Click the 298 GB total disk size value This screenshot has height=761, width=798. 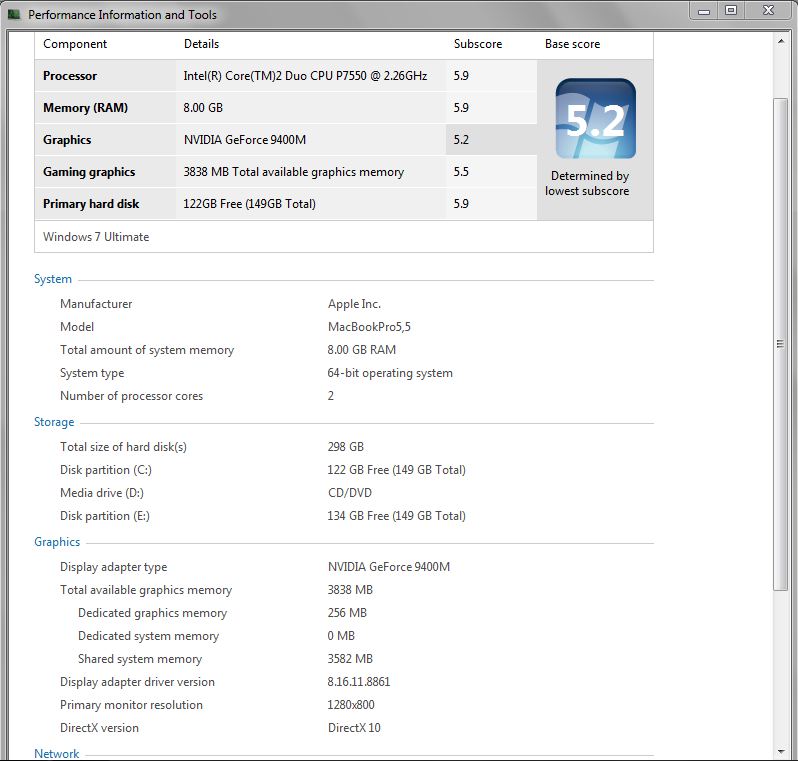(x=346, y=447)
